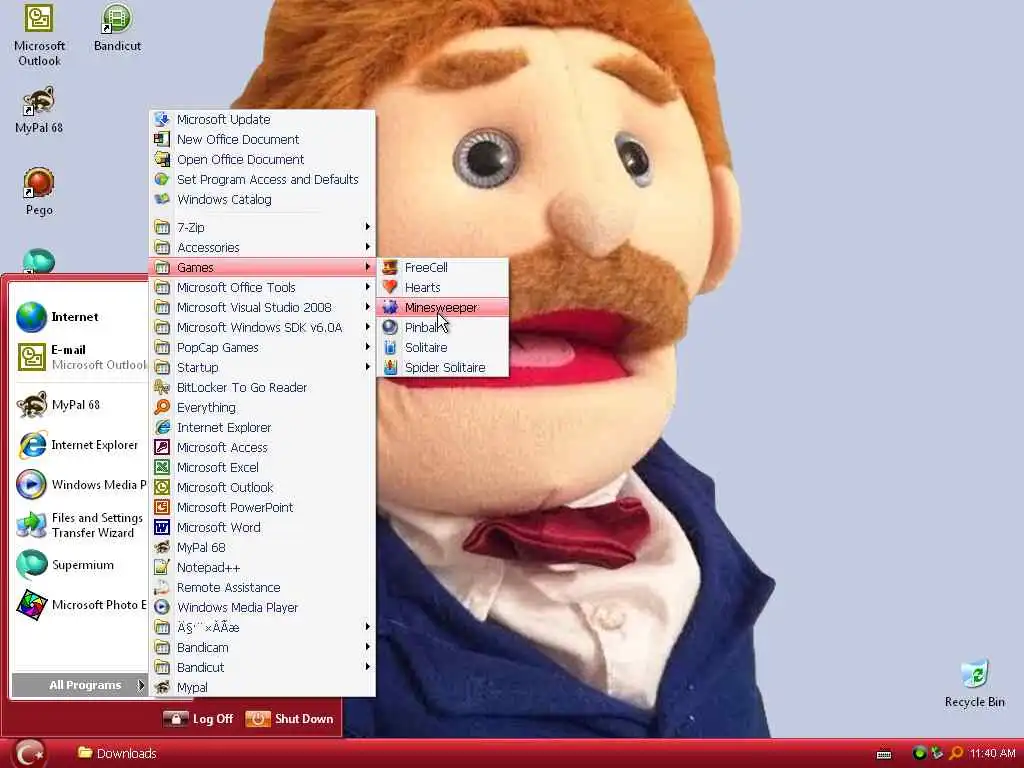The height and width of the screenshot is (768, 1024).
Task: Click the Log Off button
Action: tap(199, 719)
